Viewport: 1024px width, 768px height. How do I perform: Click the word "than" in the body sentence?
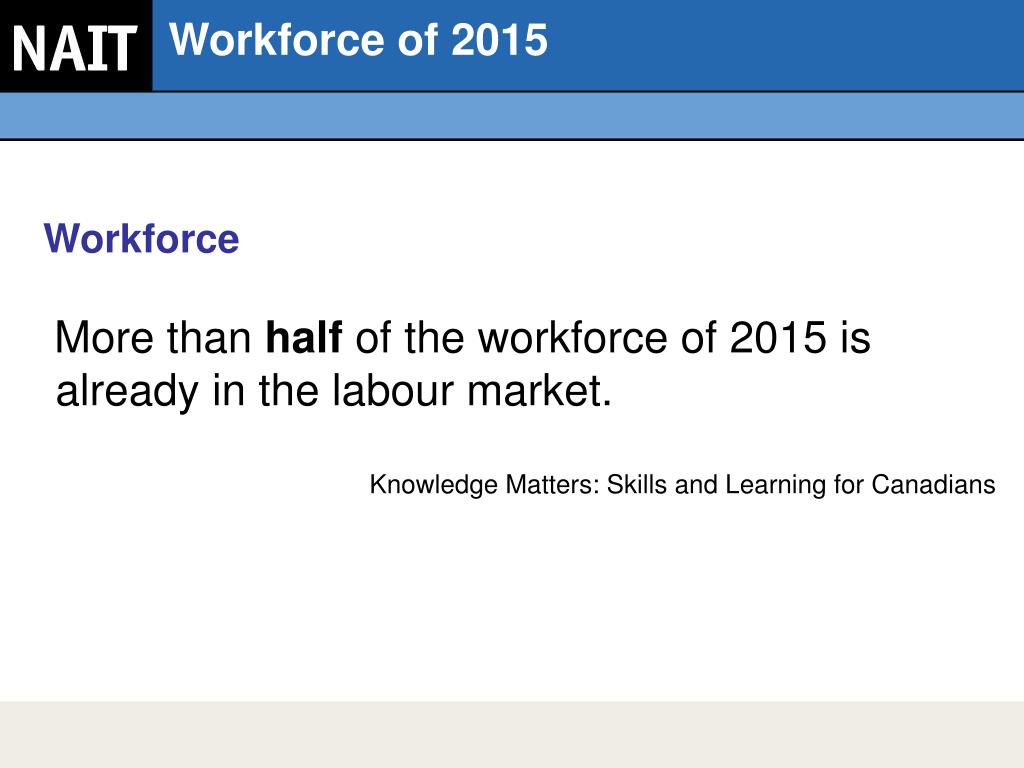209,337
